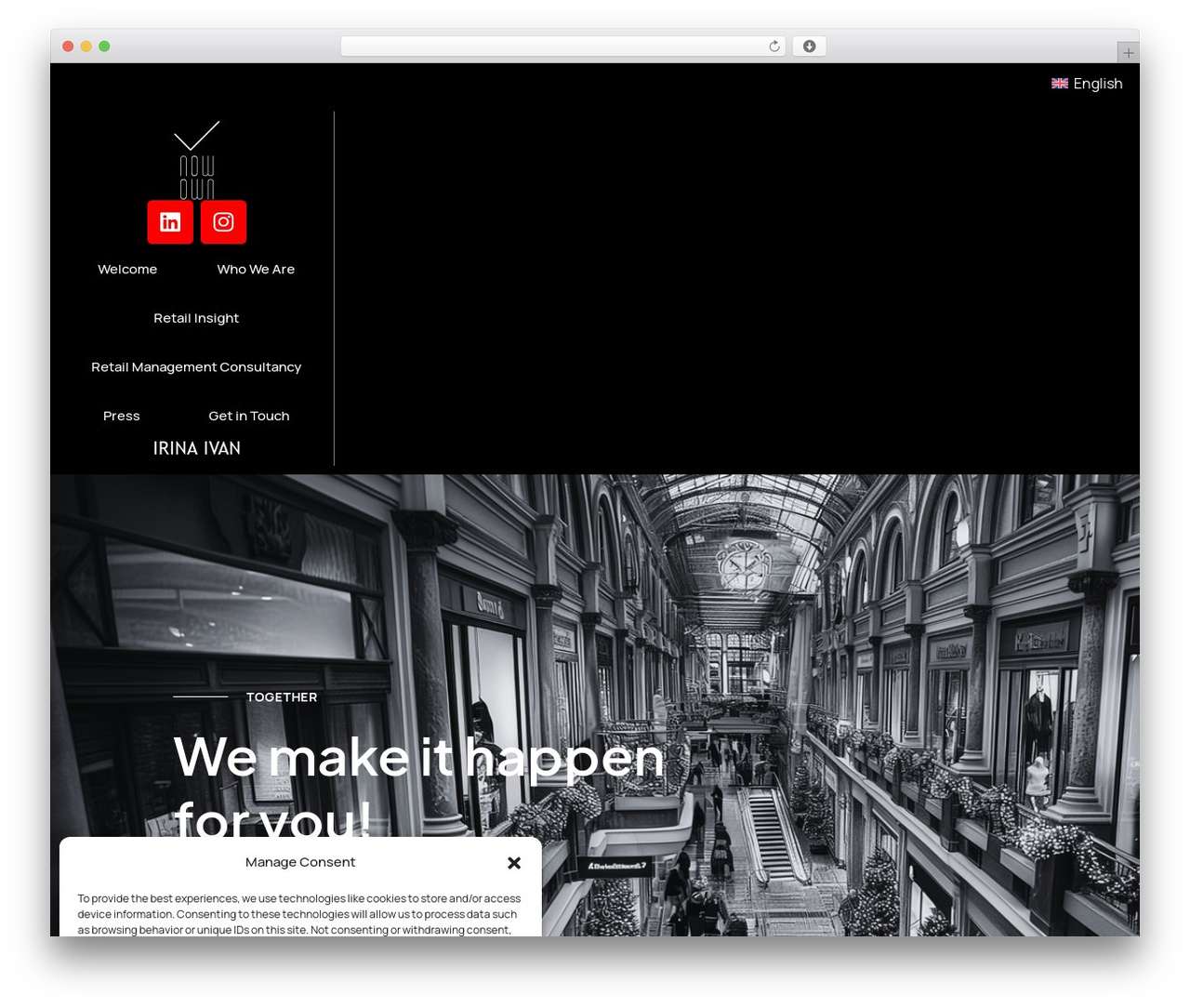The height and width of the screenshot is (1008, 1190).
Task: Switch language using English selector
Action: pyautogui.click(x=1087, y=84)
